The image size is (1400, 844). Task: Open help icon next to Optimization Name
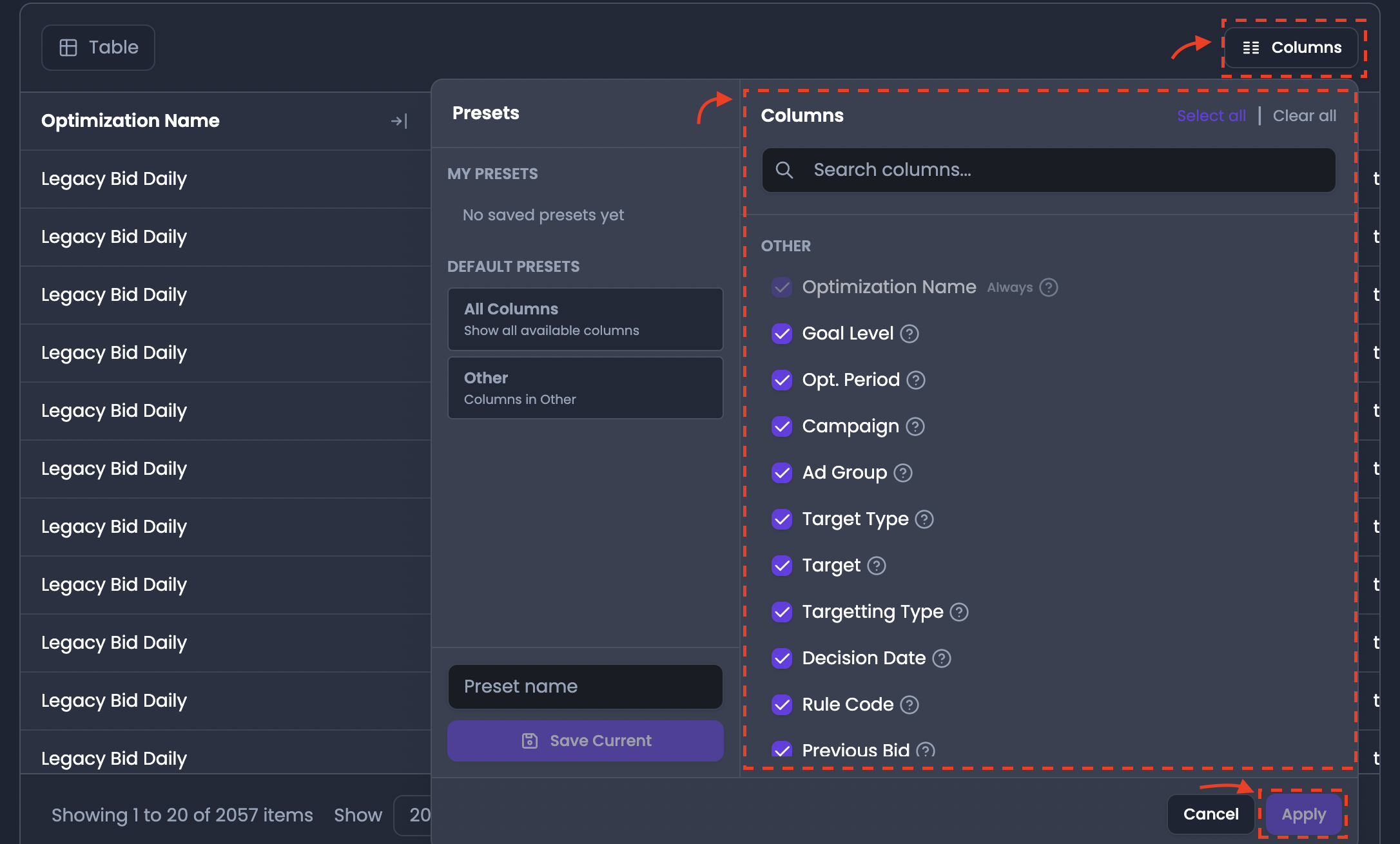1049,287
